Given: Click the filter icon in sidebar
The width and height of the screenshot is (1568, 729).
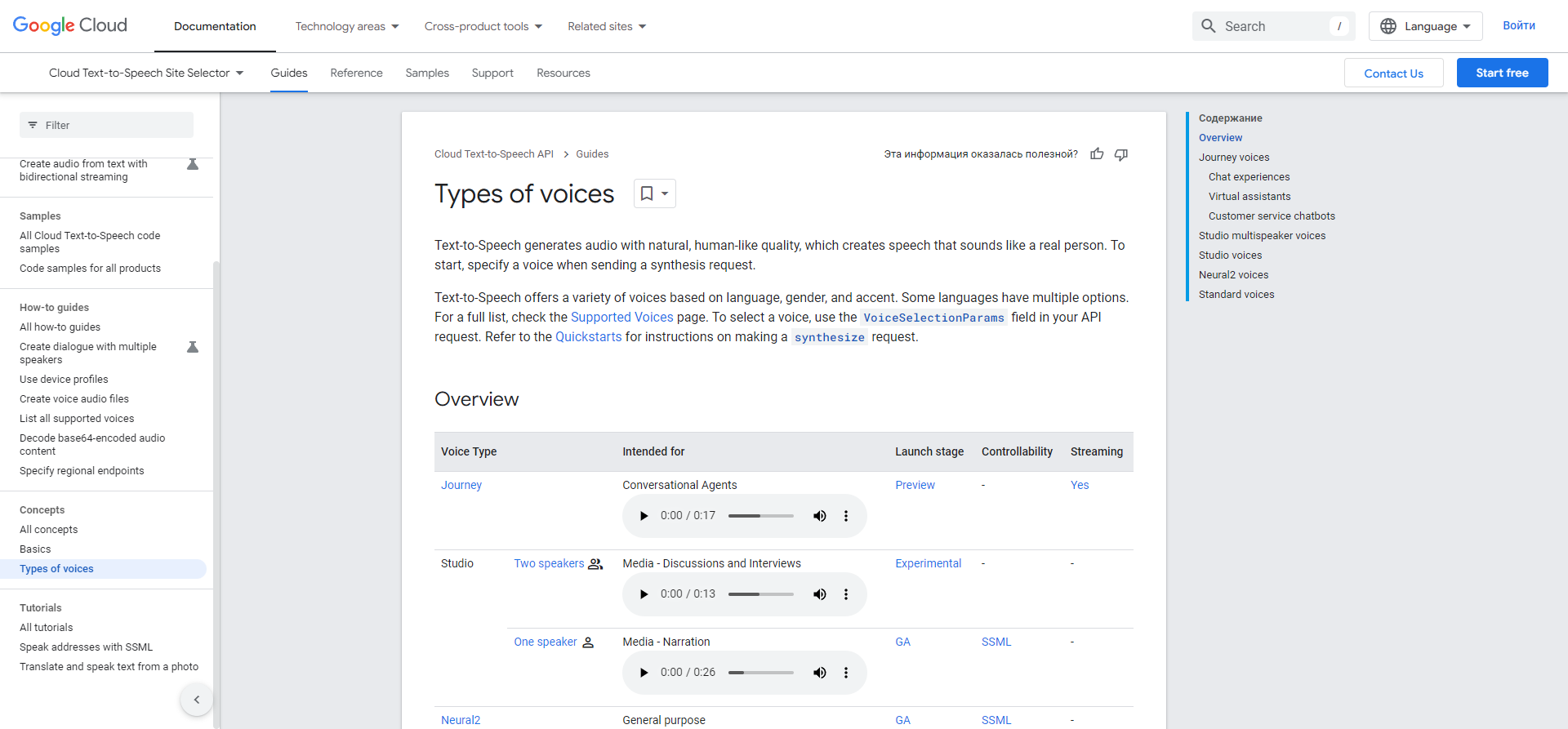Looking at the screenshot, I should point(33,125).
